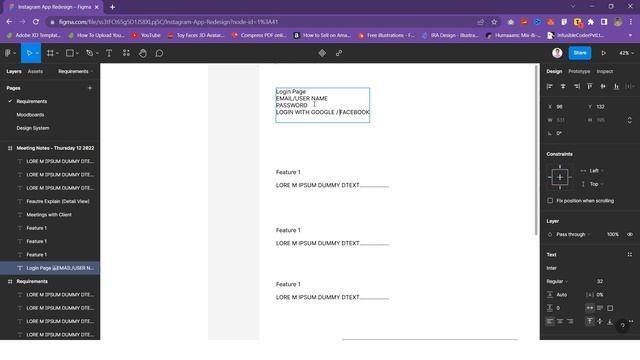Viewport: 640px width, 360px height.
Task: Switch to the Inspect tab
Action: [604, 71]
